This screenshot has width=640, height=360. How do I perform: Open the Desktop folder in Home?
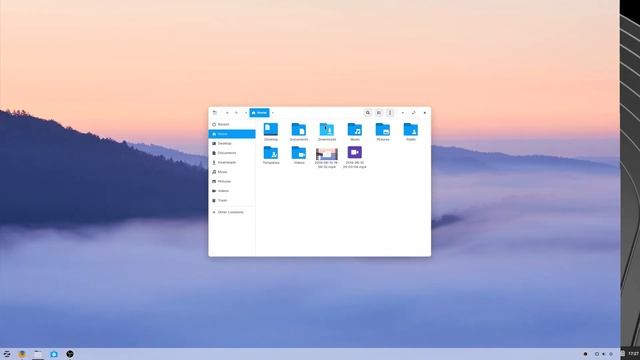coord(271,130)
